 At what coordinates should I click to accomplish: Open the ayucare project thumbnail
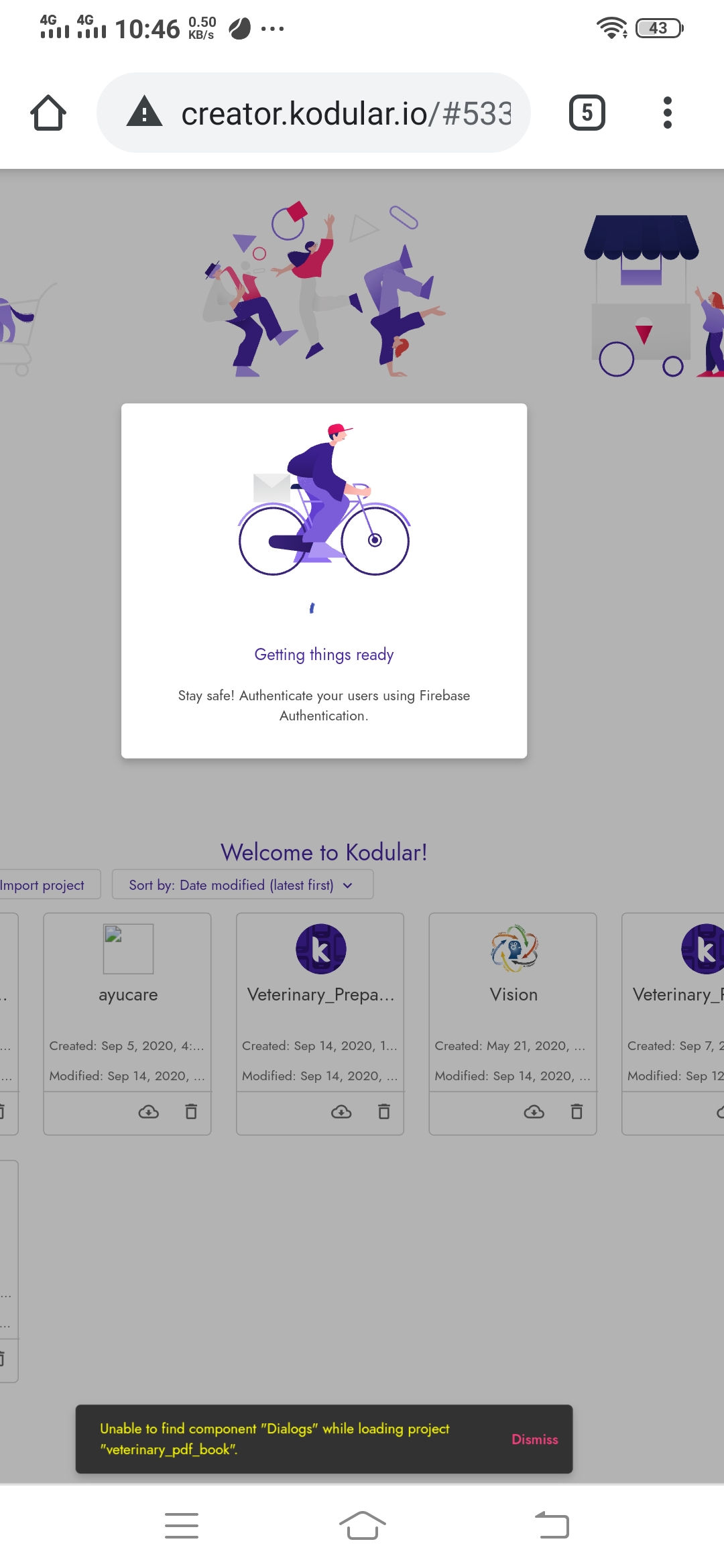pos(128,949)
